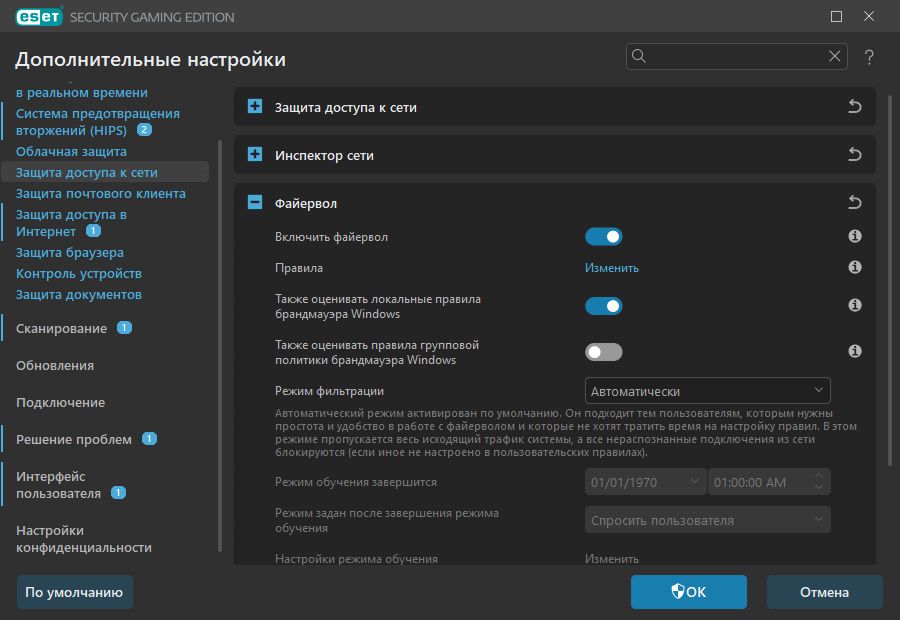Select Система предотвращения вторжений (HIPS) in sidebar
Image resolution: width=900 pixels, height=620 pixels.
(x=98, y=122)
